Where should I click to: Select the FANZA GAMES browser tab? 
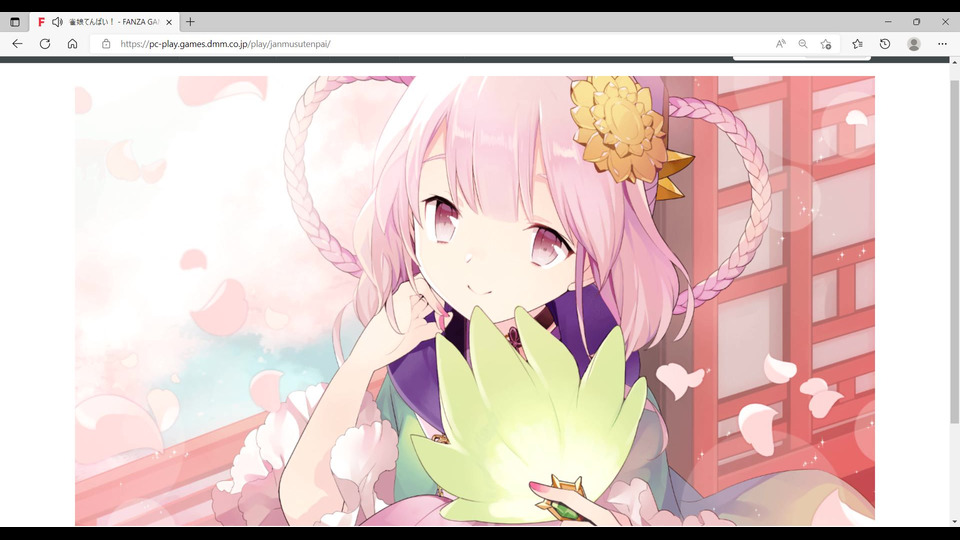click(x=105, y=22)
